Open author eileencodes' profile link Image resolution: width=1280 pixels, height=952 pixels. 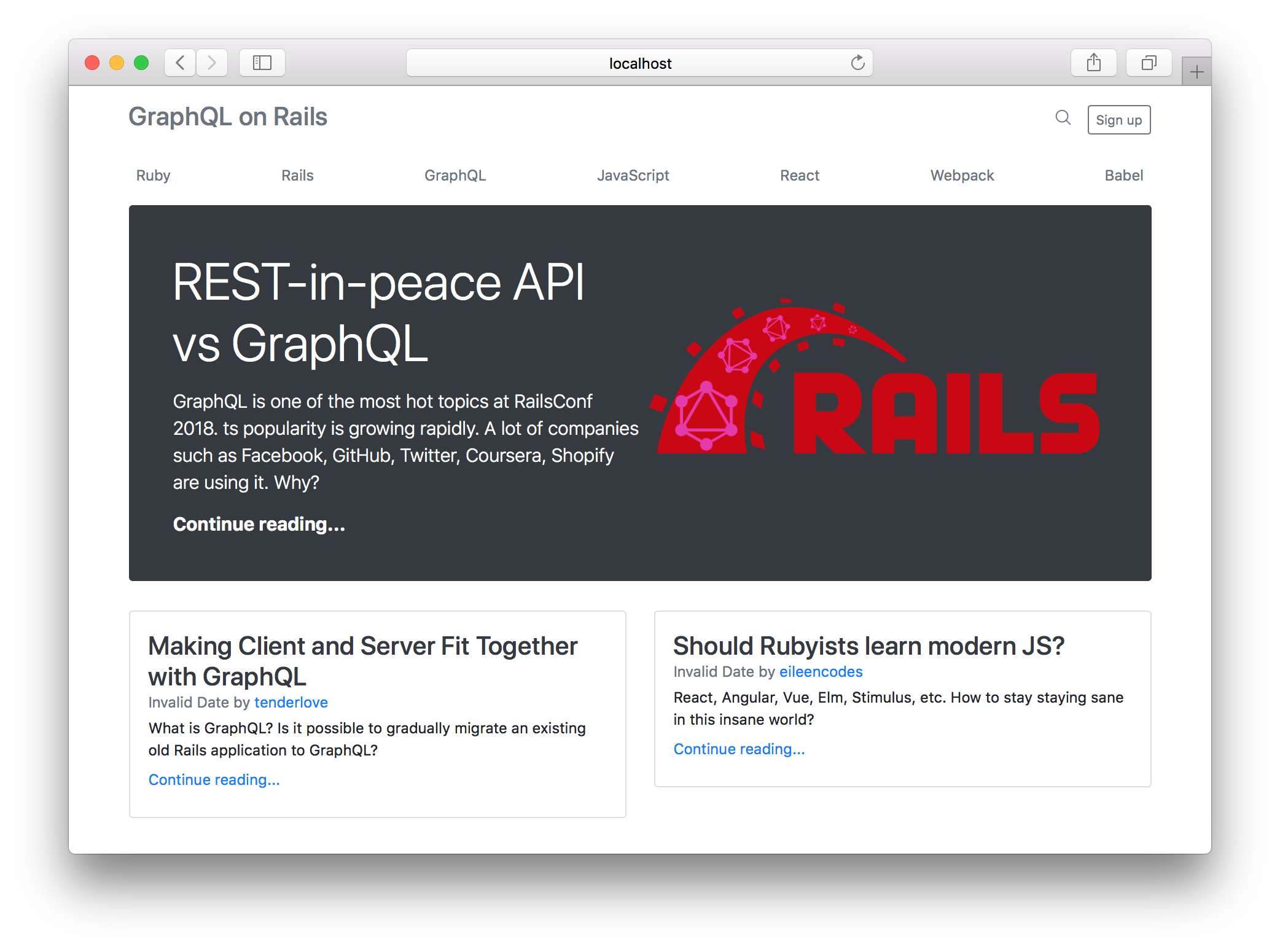click(821, 671)
